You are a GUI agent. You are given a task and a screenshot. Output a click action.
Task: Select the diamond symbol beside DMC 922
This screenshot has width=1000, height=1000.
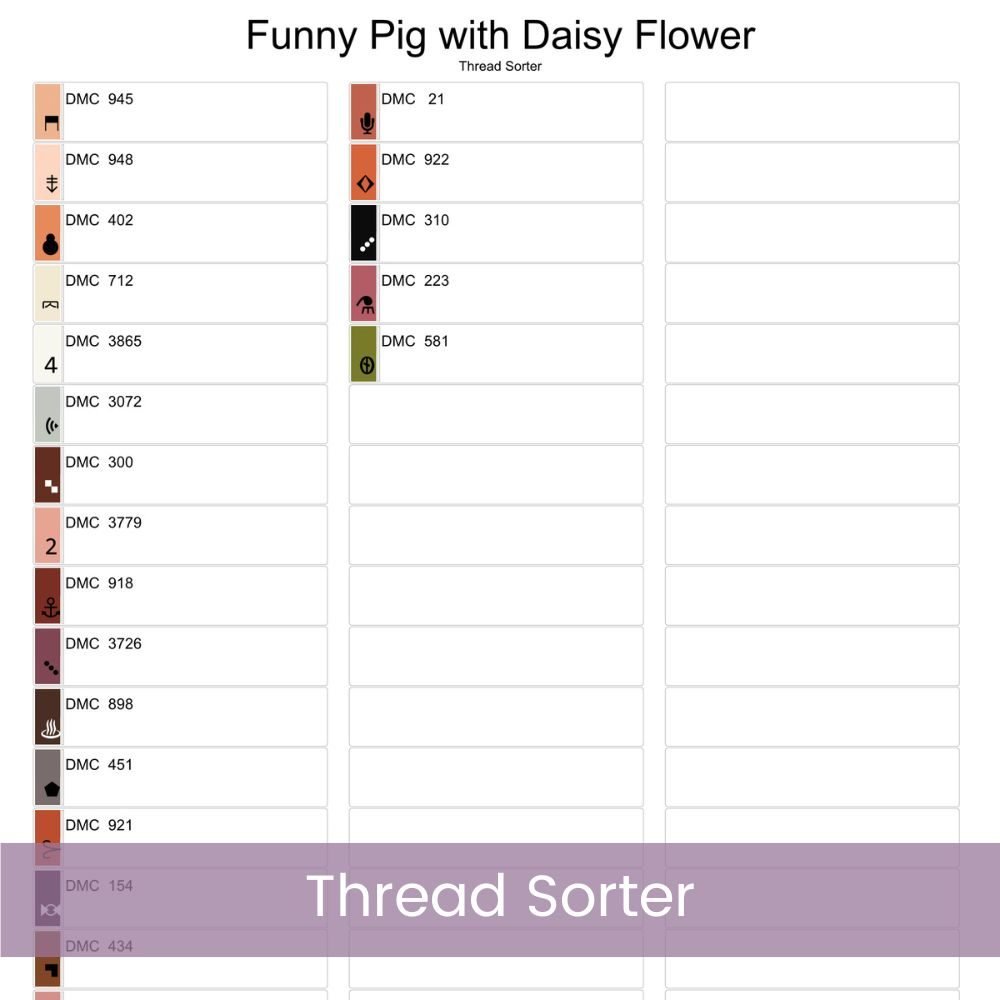pyautogui.click(x=365, y=184)
